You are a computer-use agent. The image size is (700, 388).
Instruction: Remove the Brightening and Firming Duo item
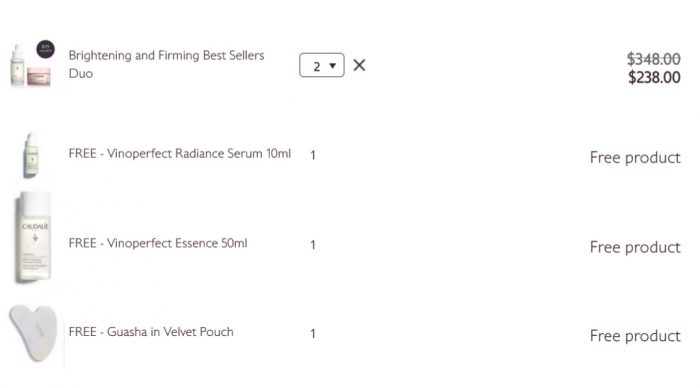tap(359, 65)
